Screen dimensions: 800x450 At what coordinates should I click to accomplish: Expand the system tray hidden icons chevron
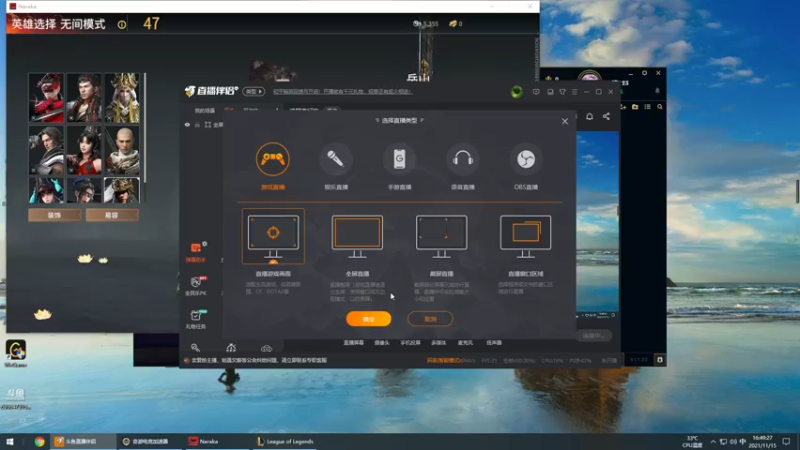pyautogui.click(x=713, y=441)
